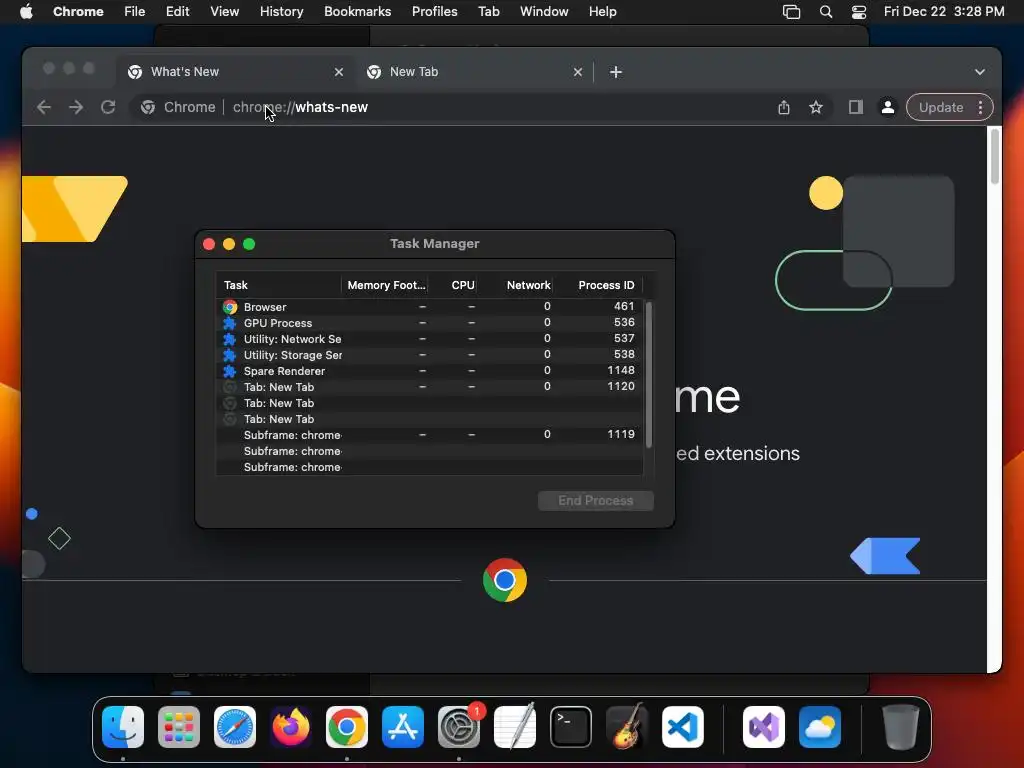Viewport: 1024px width, 768px height.
Task: Open the side panel icon
Action: [x=856, y=107]
